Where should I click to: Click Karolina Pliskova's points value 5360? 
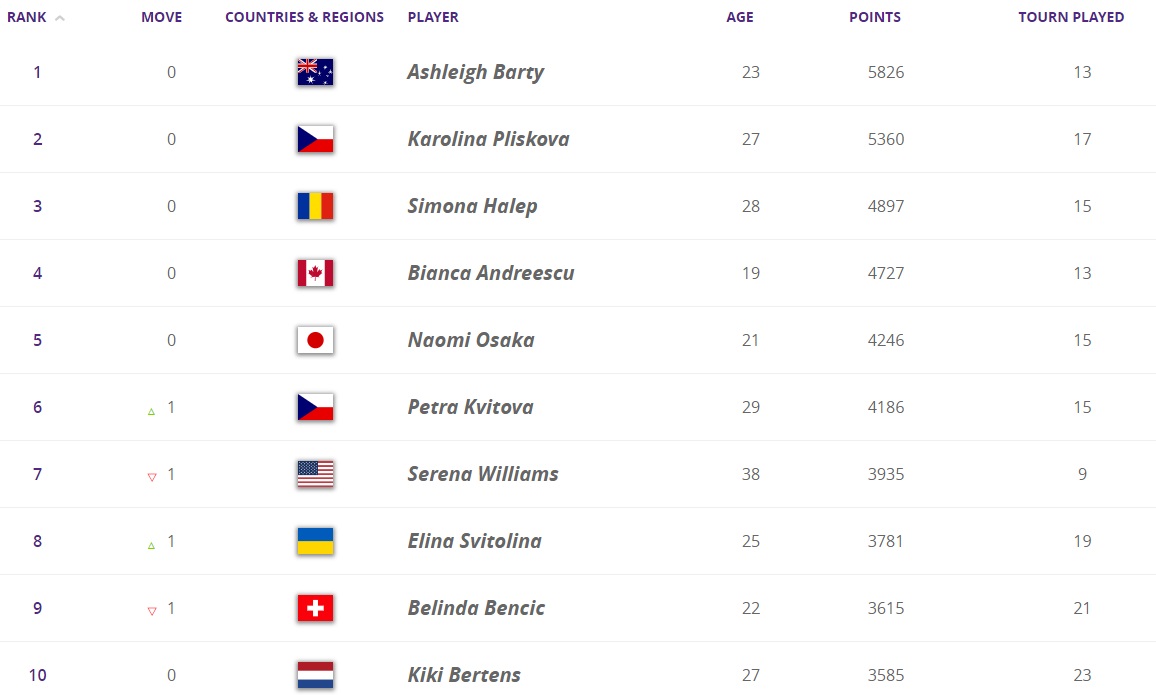click(885, 139)
